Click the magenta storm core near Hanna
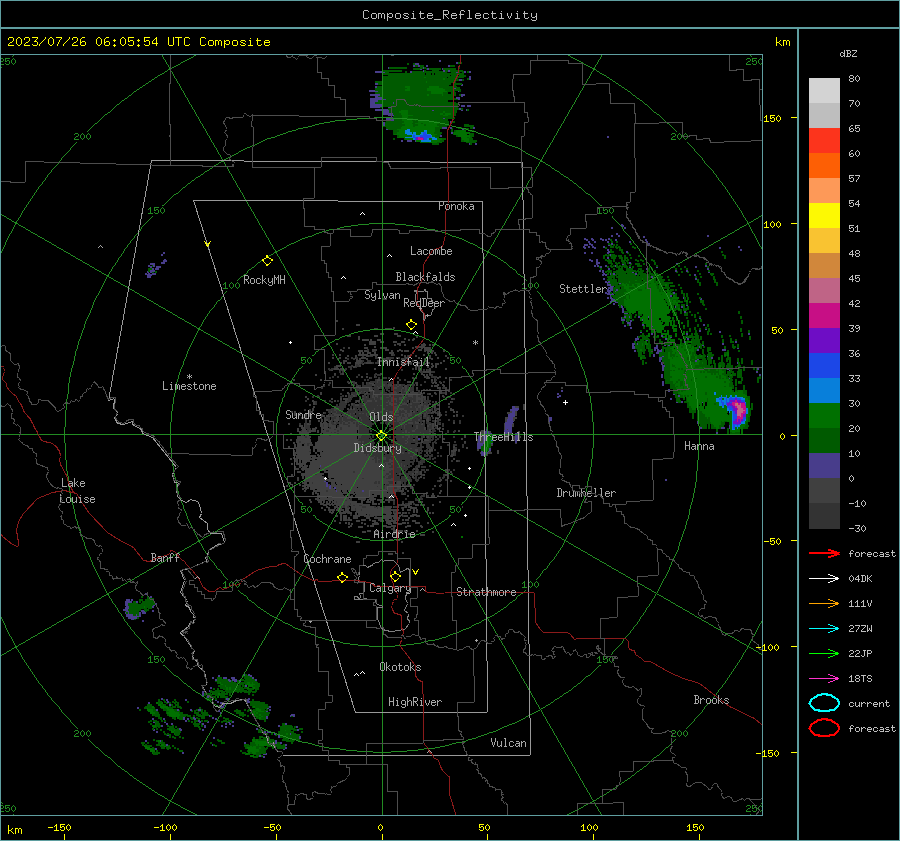 pyautogui.click(x=740, y=410)
